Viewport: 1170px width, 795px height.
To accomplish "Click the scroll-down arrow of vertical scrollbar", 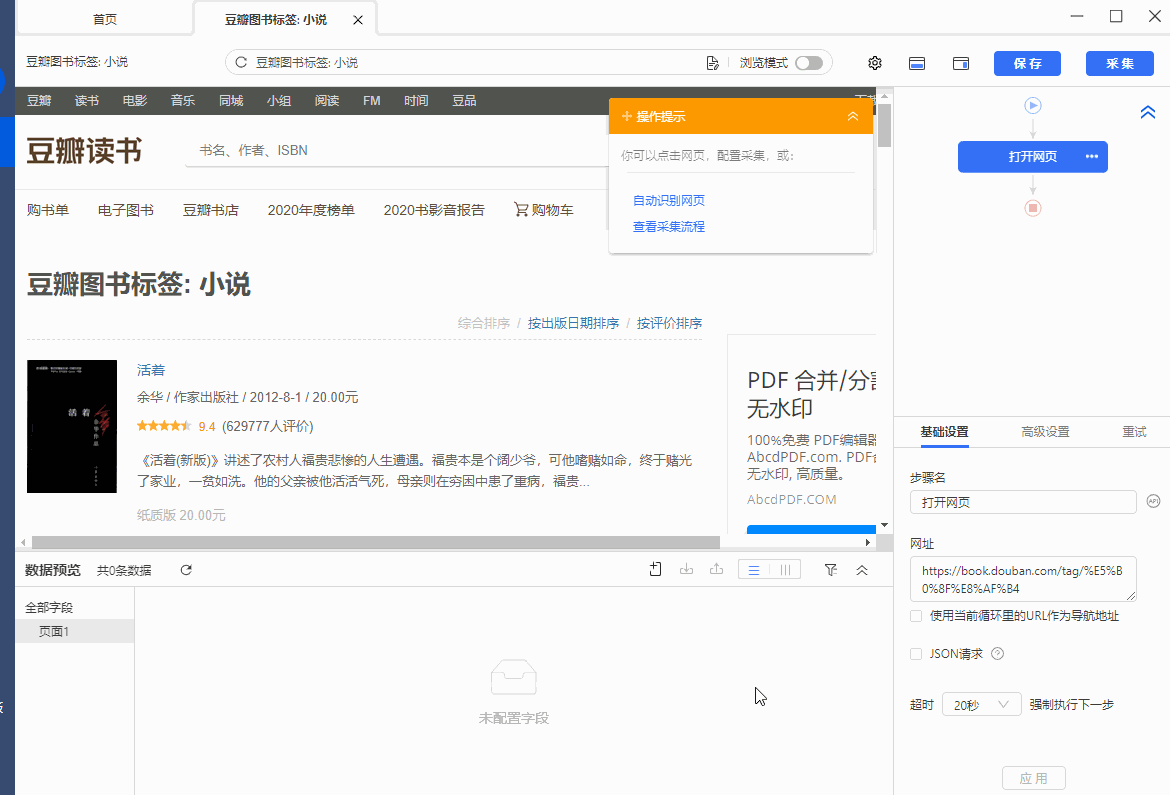I will tap(884, 526).
